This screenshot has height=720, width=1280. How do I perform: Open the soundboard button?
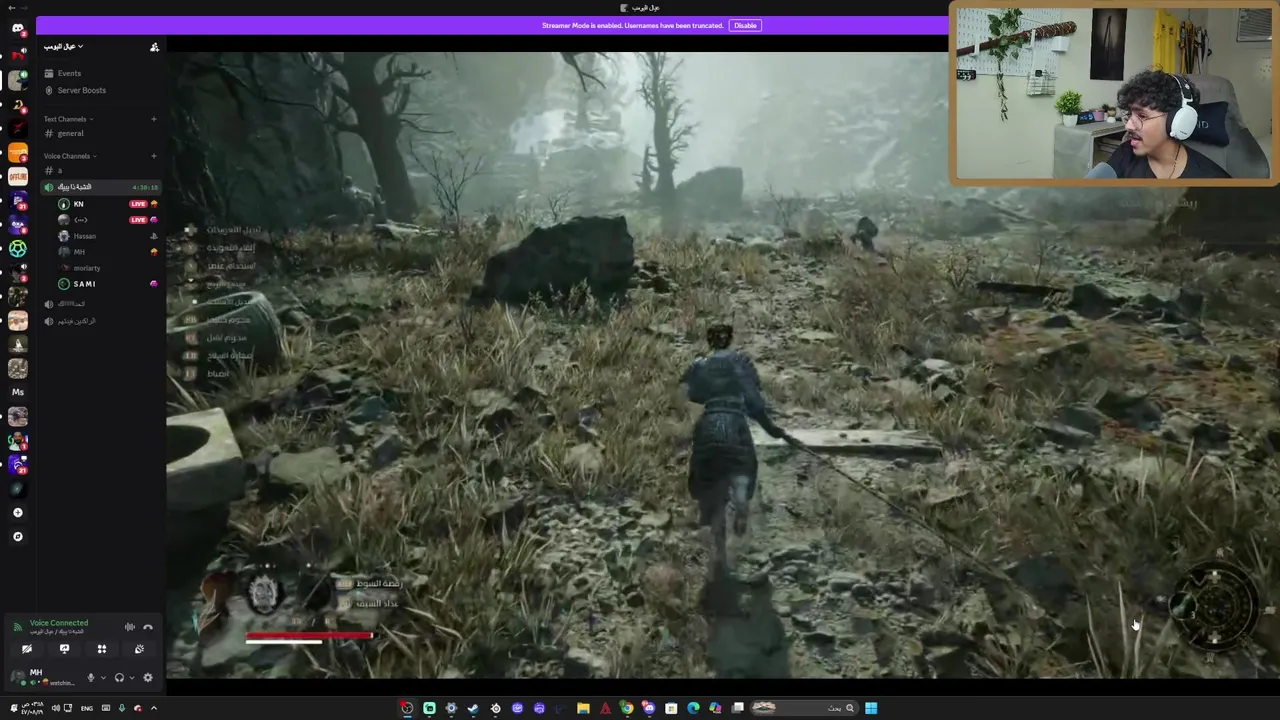139,649
